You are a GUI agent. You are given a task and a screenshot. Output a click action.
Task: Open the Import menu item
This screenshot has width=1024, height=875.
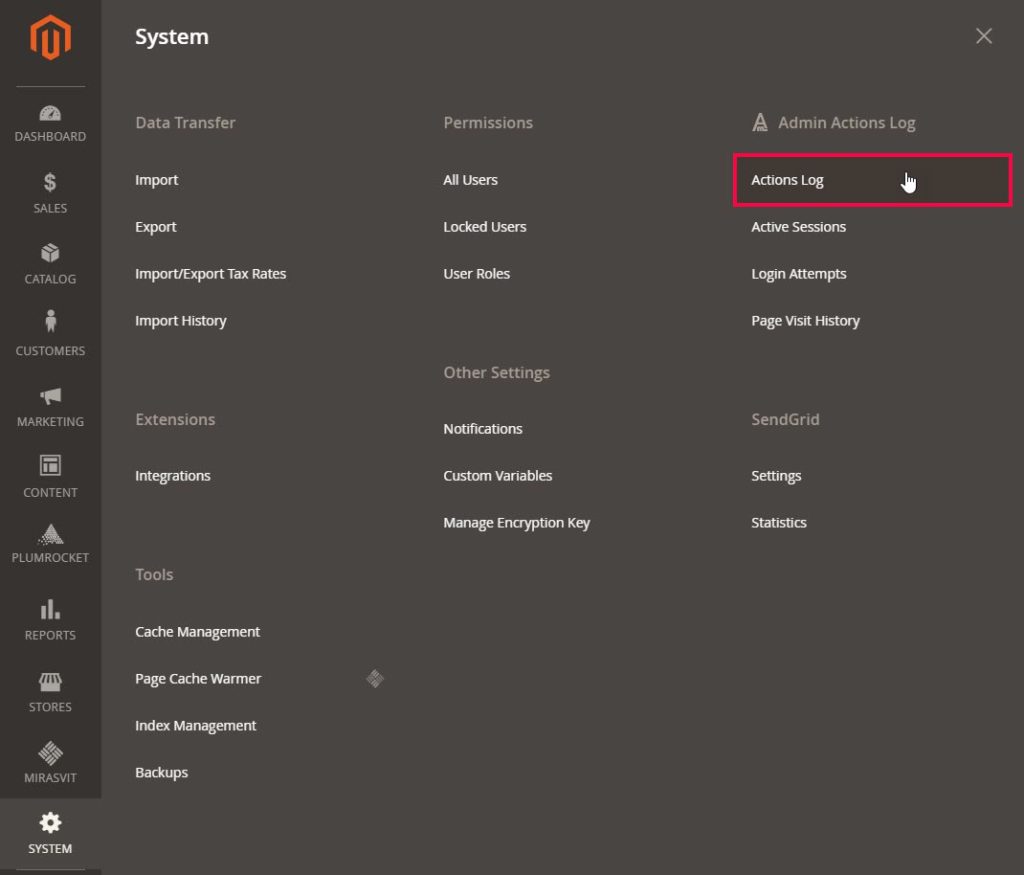tap(157, 180)
